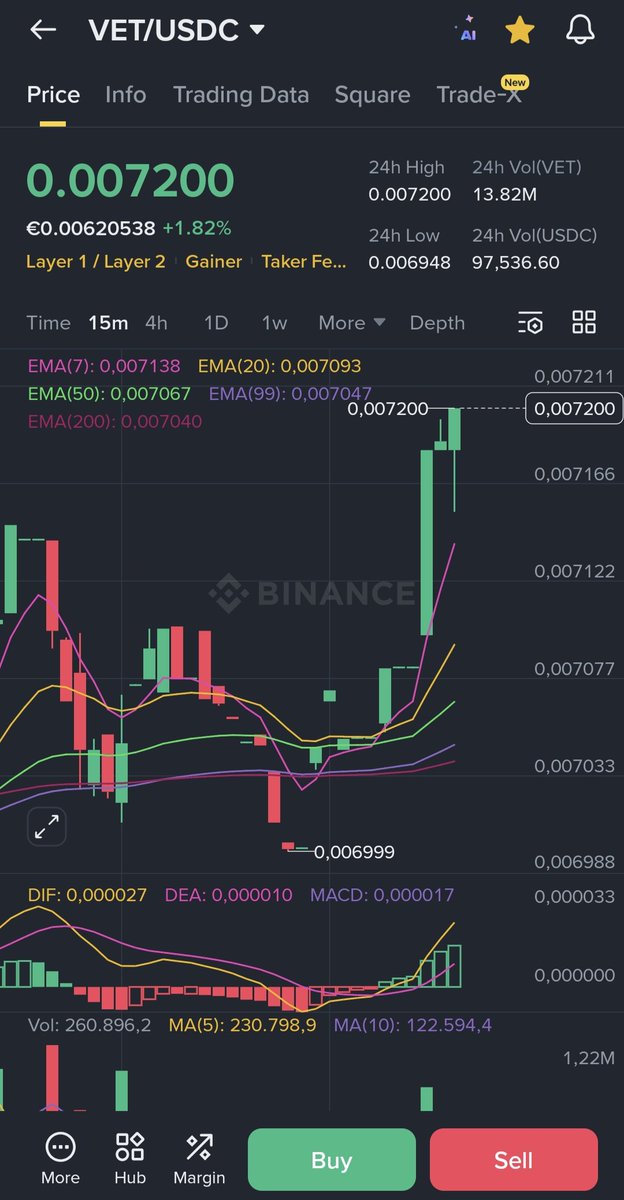Open the Trade-X tab

click(479, 95)
